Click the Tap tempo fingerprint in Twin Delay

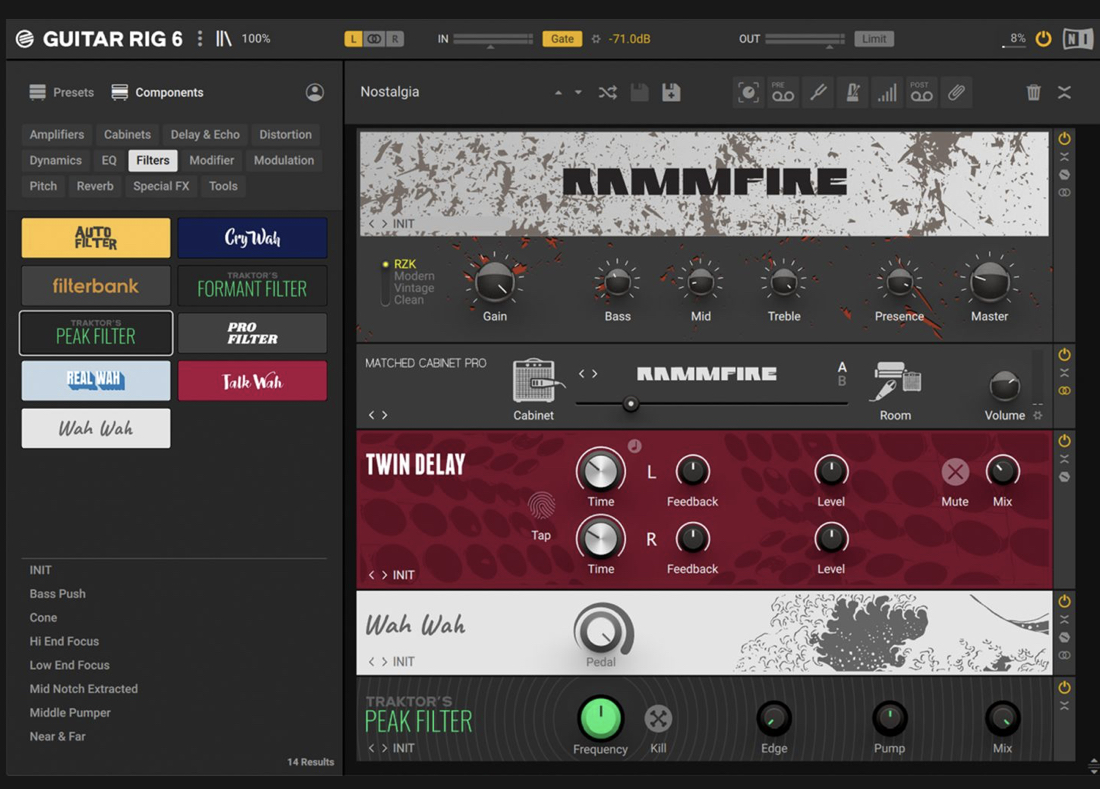[541, 505]
